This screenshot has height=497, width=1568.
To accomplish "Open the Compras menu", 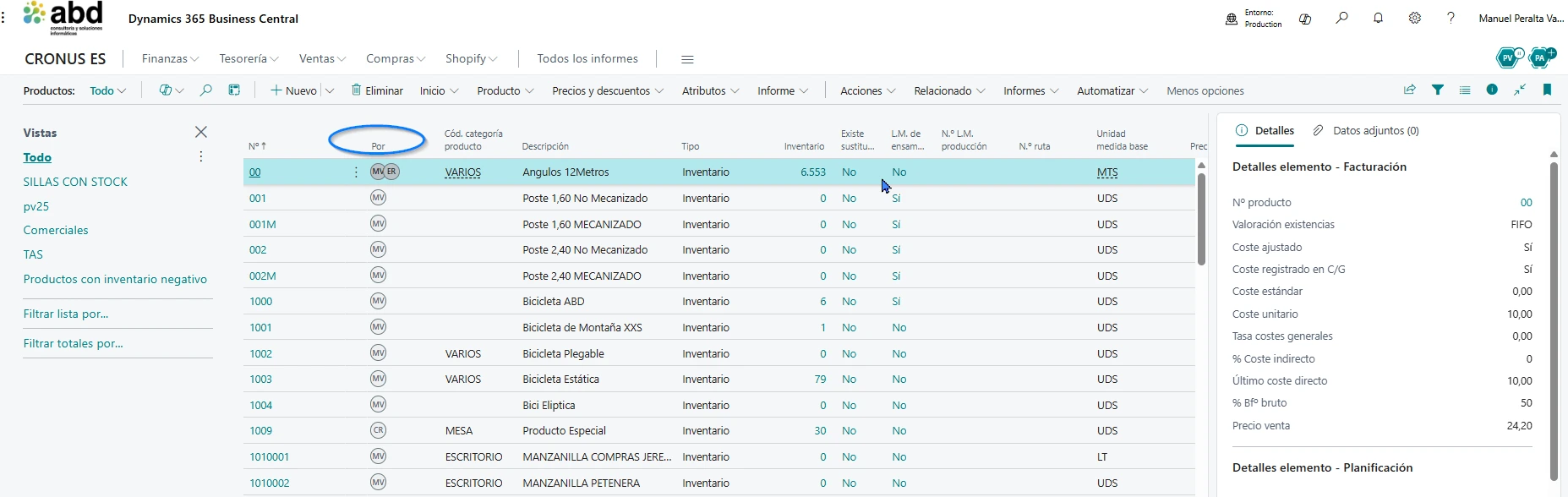I will pos(396,58).
